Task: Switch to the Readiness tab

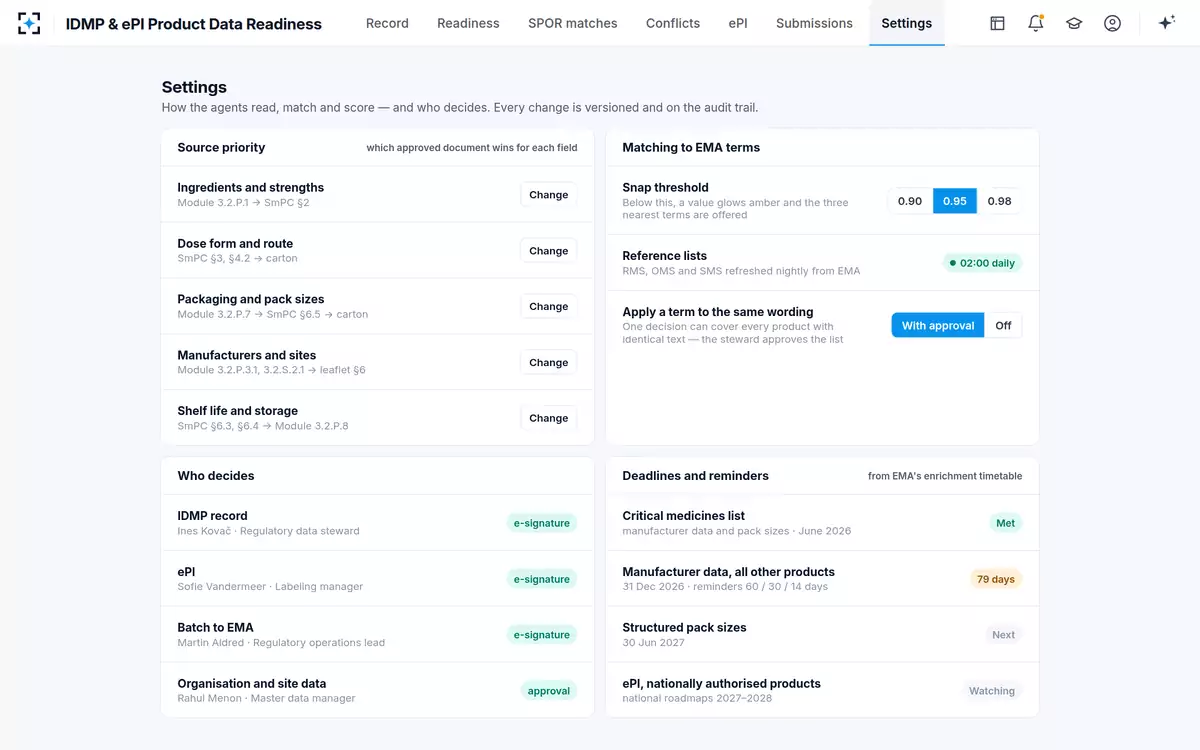Action: click(468, 23)
